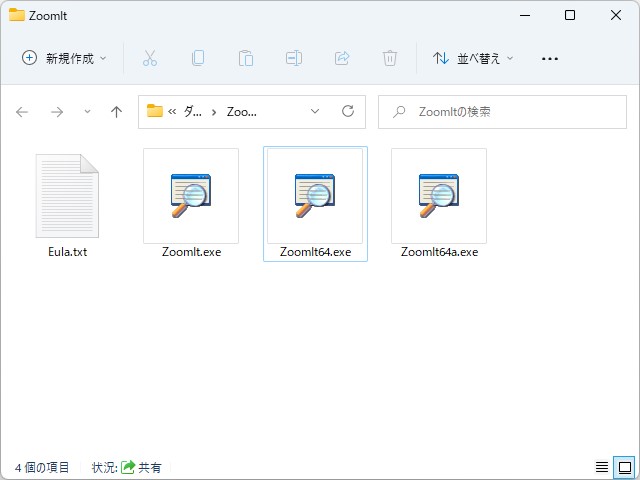640x480 pixels.
Task: Click the ダ... breadcrumb segment
Action: 192,111
